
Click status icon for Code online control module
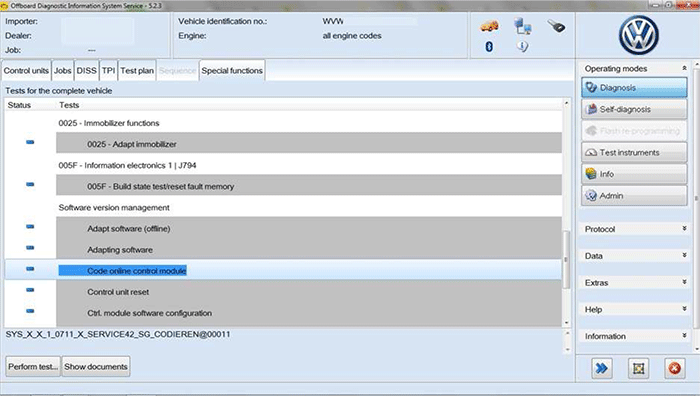(x=30, y=269)
